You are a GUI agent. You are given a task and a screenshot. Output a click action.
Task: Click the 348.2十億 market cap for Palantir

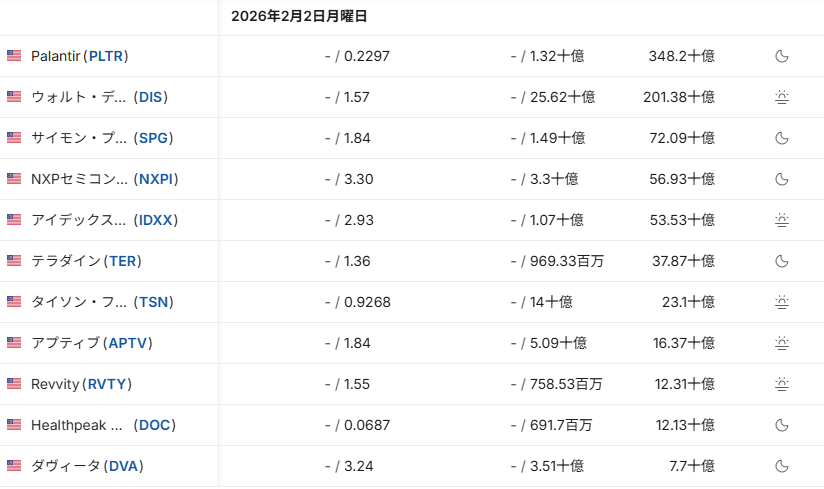[681, 56]
